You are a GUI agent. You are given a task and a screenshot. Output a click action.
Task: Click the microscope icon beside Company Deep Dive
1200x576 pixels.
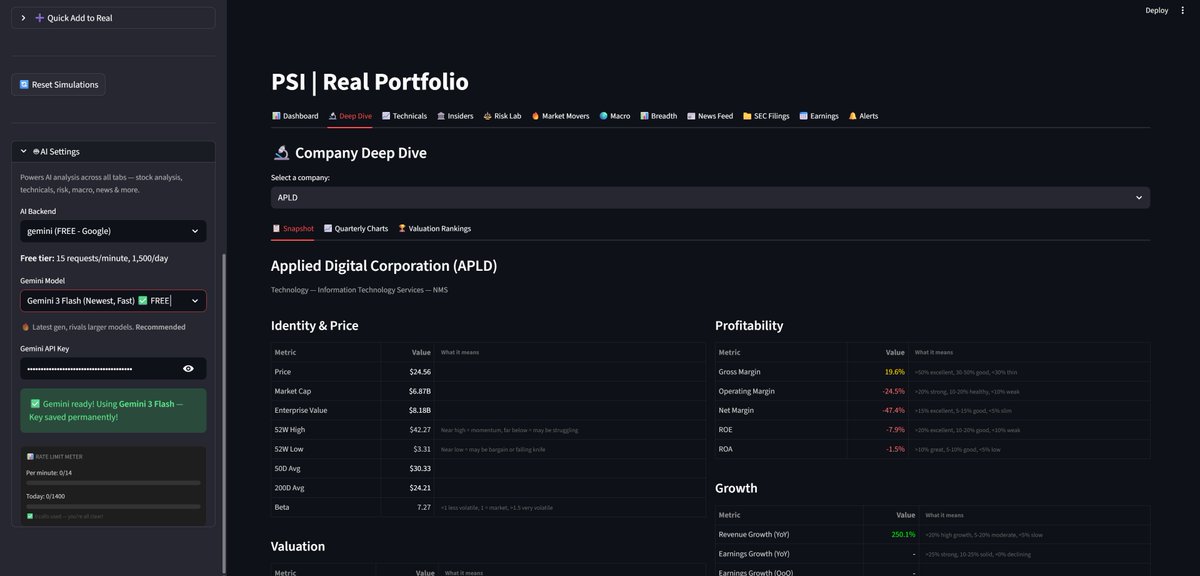281,153
